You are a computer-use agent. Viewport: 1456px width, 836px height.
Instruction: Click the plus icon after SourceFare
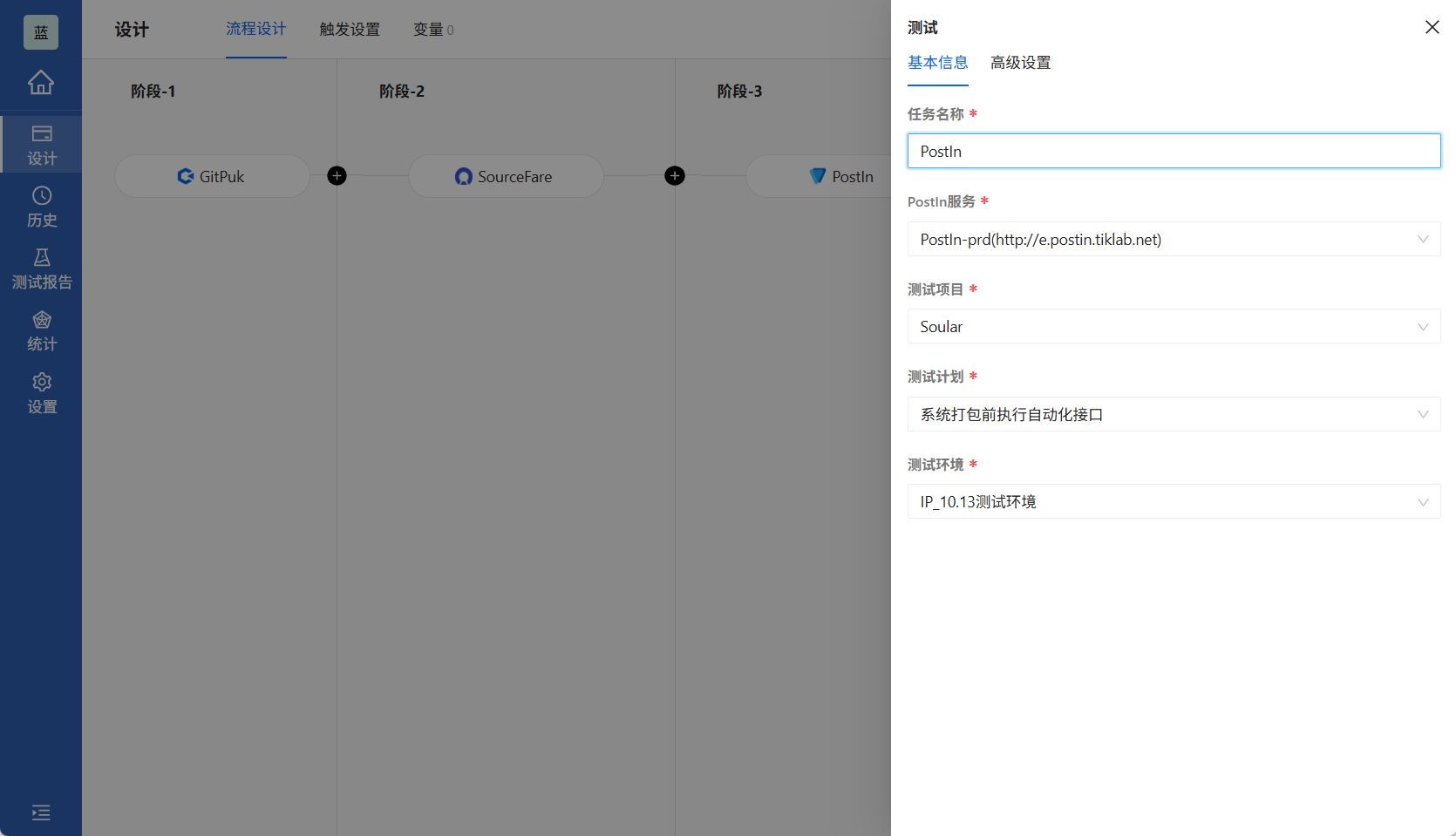674,176
